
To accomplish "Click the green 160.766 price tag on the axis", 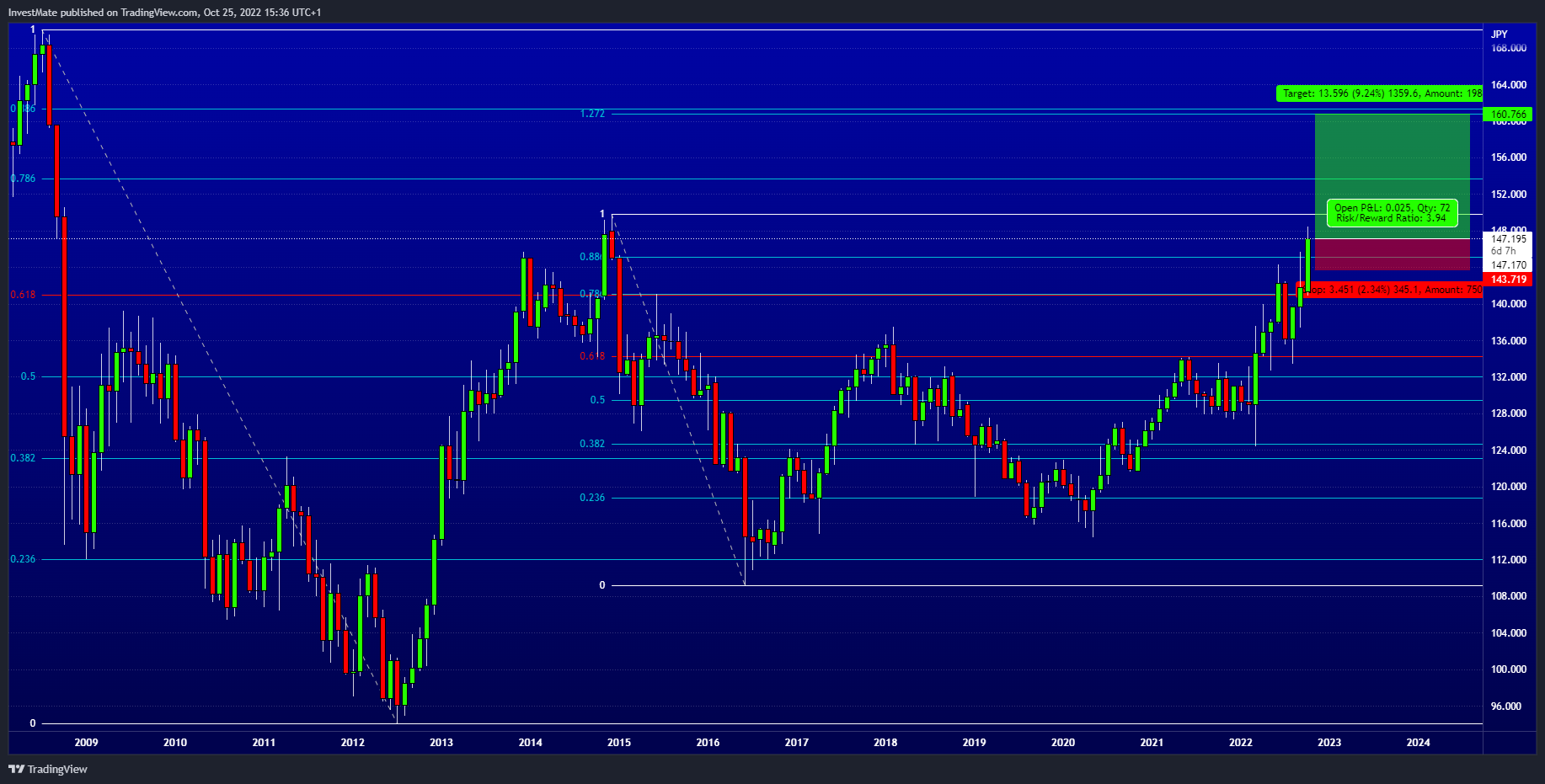I will (1509, 115).
